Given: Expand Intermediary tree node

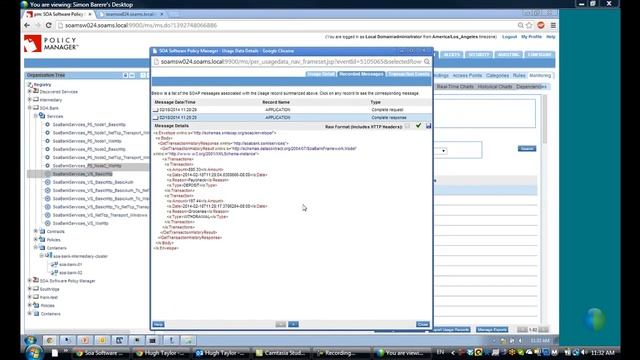Looking at the screenshot, I should coord(30,100).
